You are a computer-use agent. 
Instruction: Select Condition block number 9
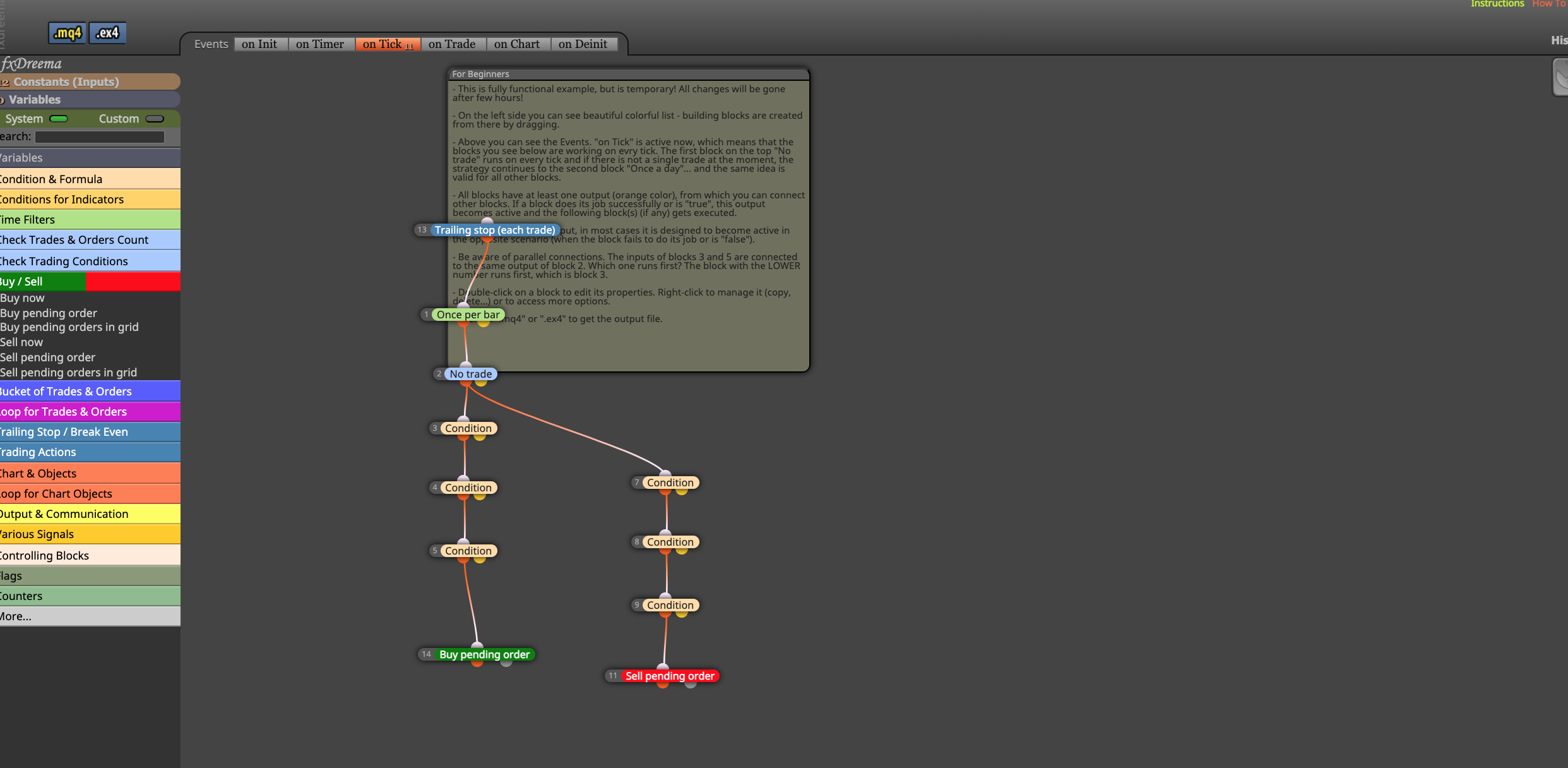coord(670,605)
